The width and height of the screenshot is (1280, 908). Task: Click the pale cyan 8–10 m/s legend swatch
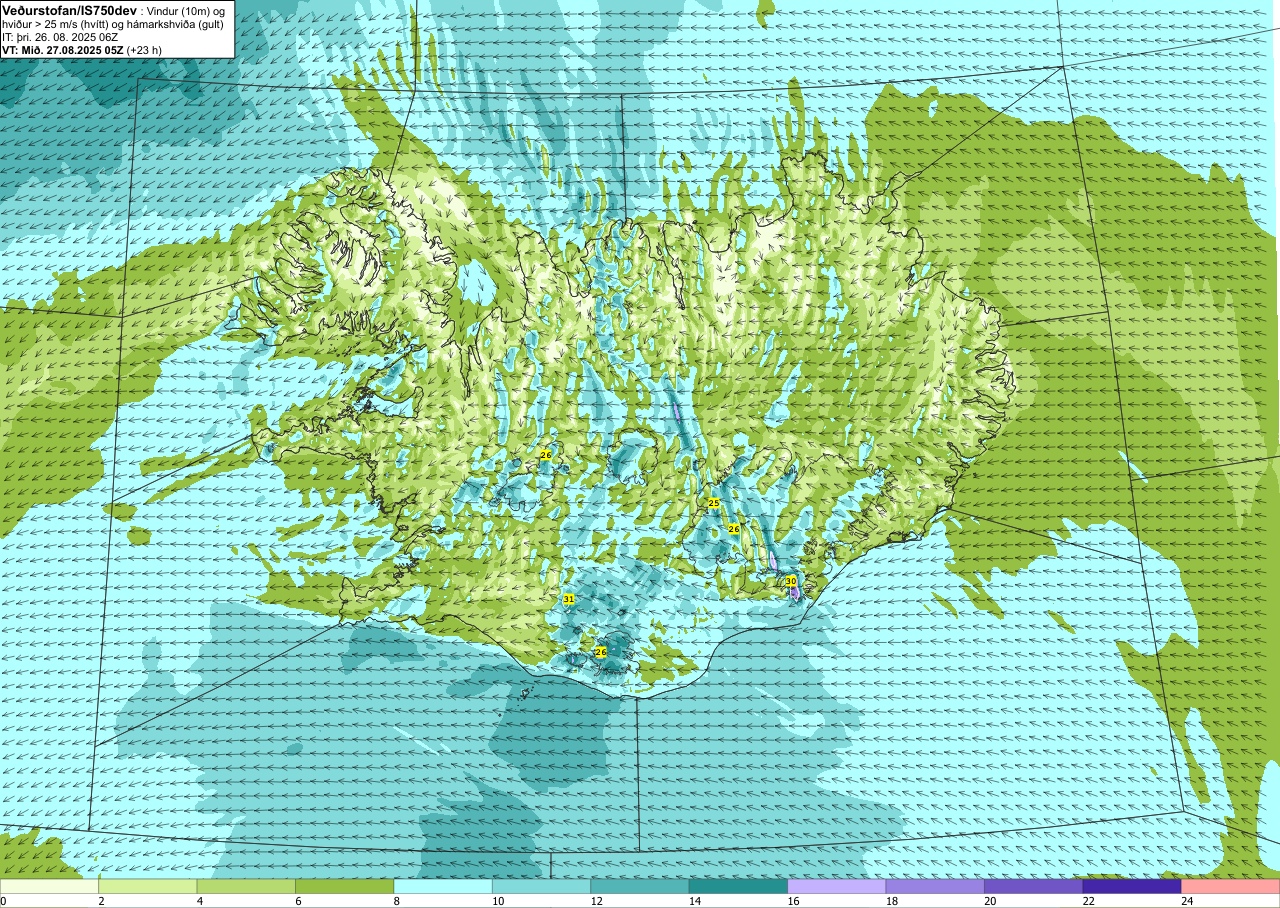pyautogui.click(x=443, y=886)
